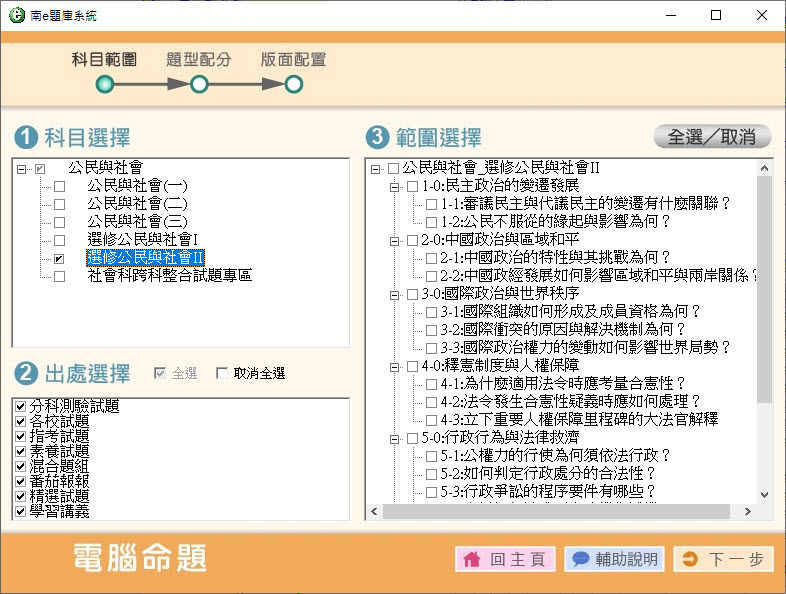Check the 公民與社會(一) checkbox

click(59, 187)
